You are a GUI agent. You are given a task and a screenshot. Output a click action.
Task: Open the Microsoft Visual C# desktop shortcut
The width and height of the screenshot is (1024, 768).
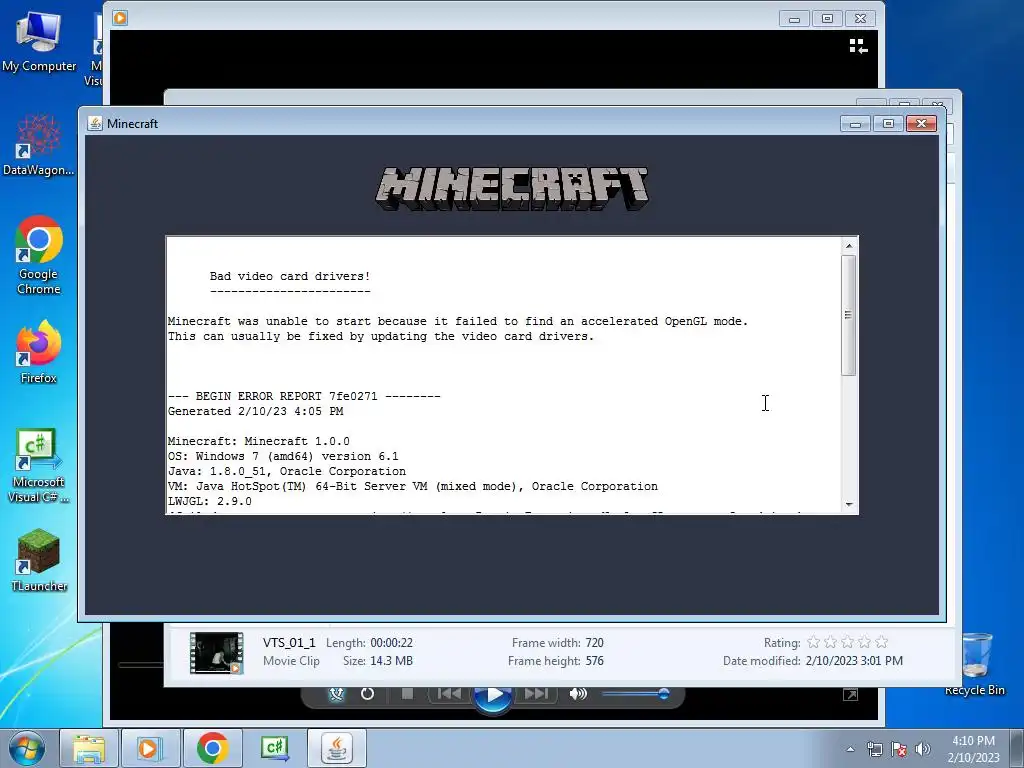click(x=39, y=465)
